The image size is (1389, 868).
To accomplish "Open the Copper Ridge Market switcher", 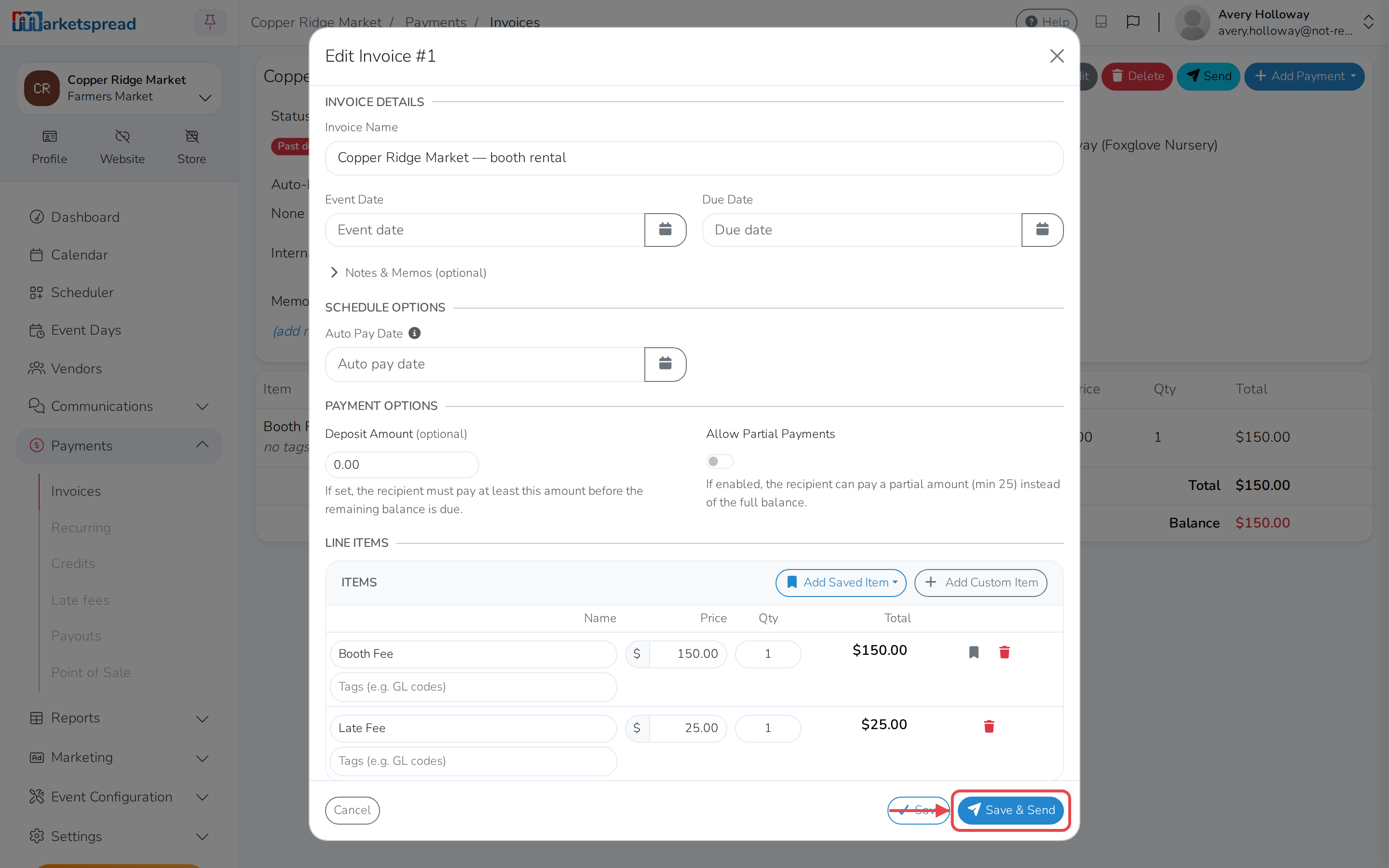I will (119, 88).
